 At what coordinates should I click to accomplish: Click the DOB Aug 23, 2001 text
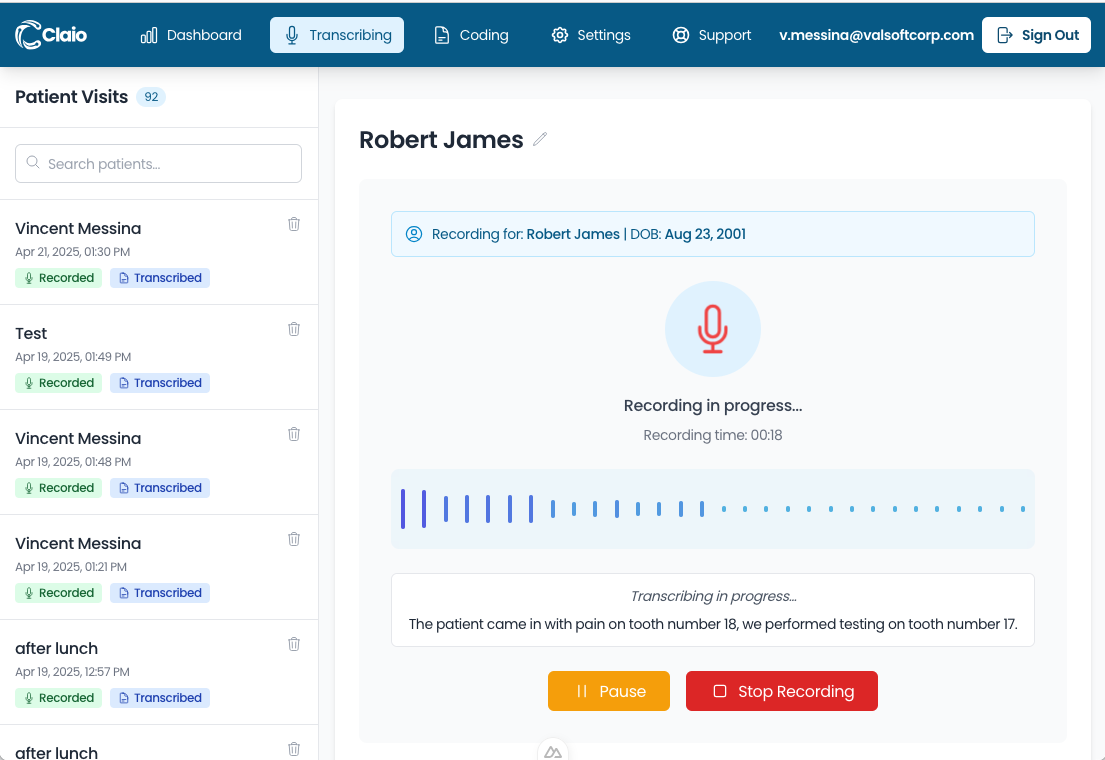coord(688,234)
